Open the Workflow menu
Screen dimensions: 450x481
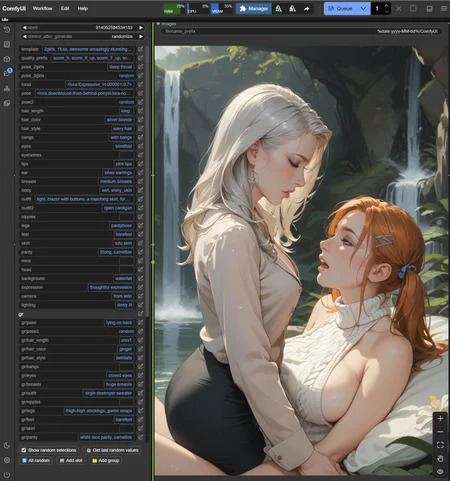(x=42, y=8)
